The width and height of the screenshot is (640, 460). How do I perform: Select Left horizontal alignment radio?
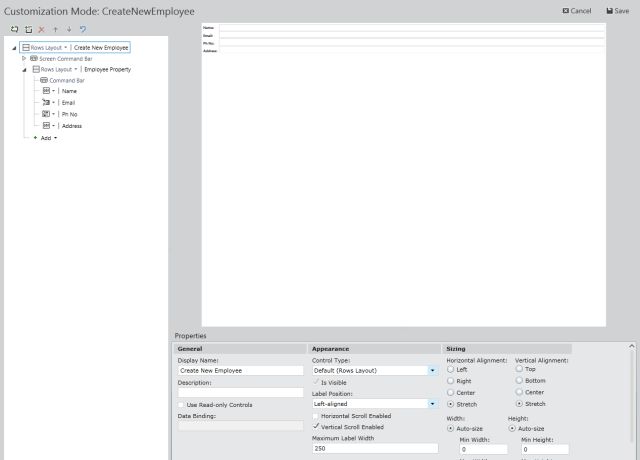click(x=451, y=369)
